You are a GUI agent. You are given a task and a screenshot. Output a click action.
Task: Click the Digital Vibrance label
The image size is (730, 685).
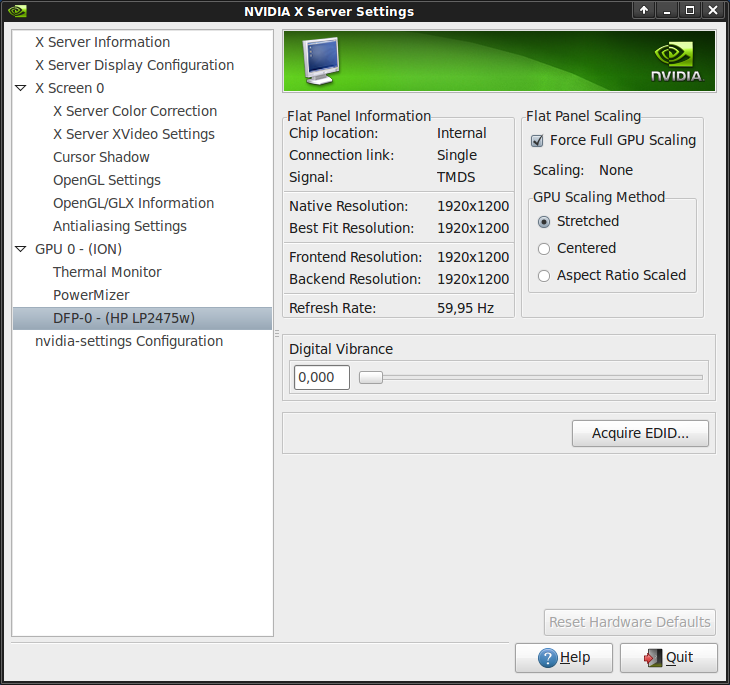[x=341, y=349]
